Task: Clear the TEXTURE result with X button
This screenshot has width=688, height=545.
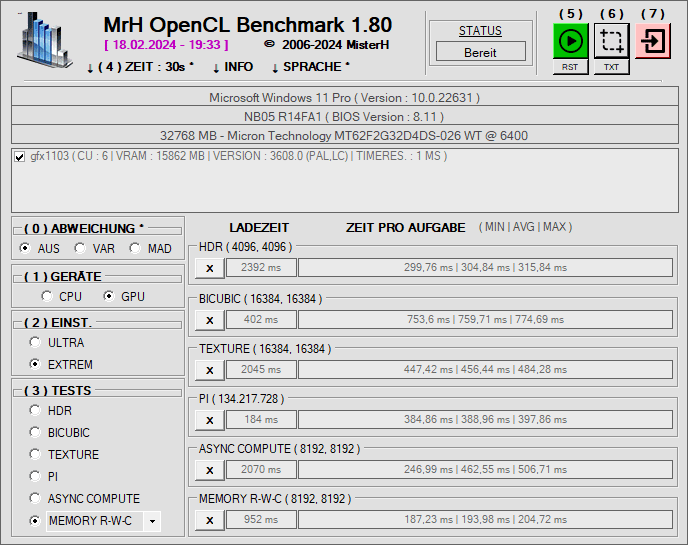Action: (210, 370)
